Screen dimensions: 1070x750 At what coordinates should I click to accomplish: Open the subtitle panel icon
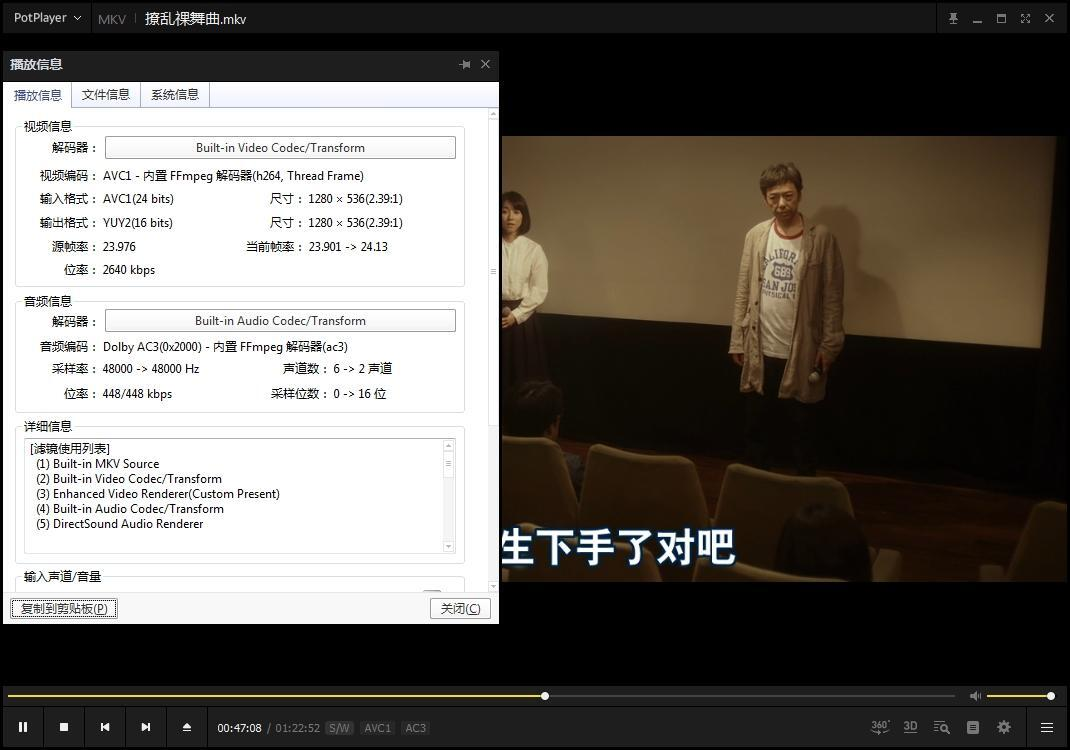(x=972, y=727)
